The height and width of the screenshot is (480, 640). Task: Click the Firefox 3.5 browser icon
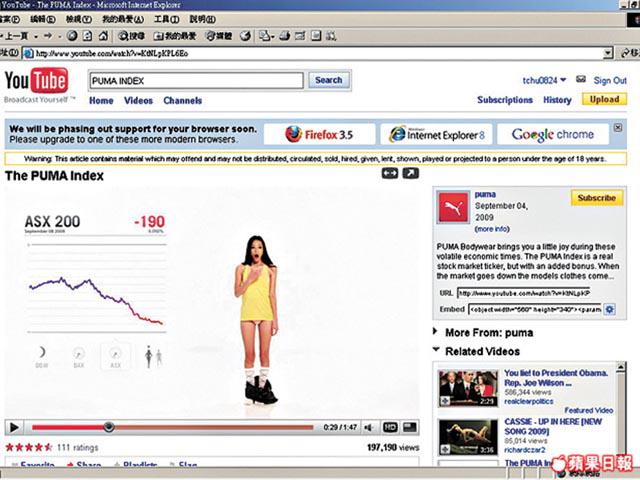pos(320,134)
